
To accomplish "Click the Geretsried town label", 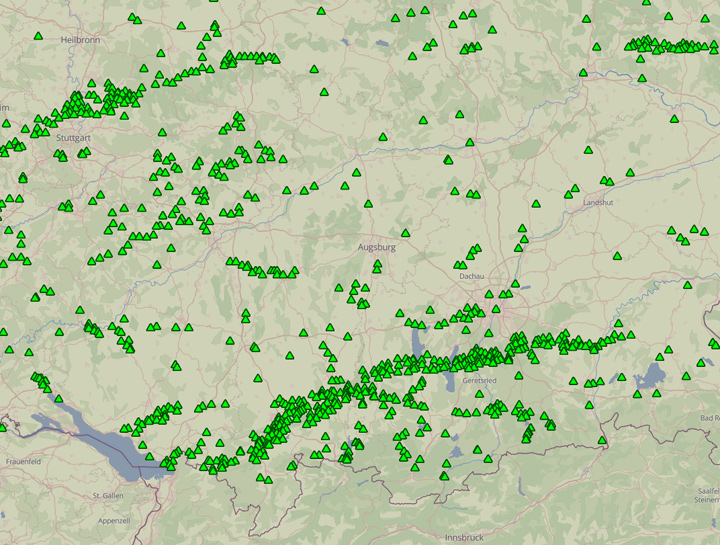I will click(479, 381).
